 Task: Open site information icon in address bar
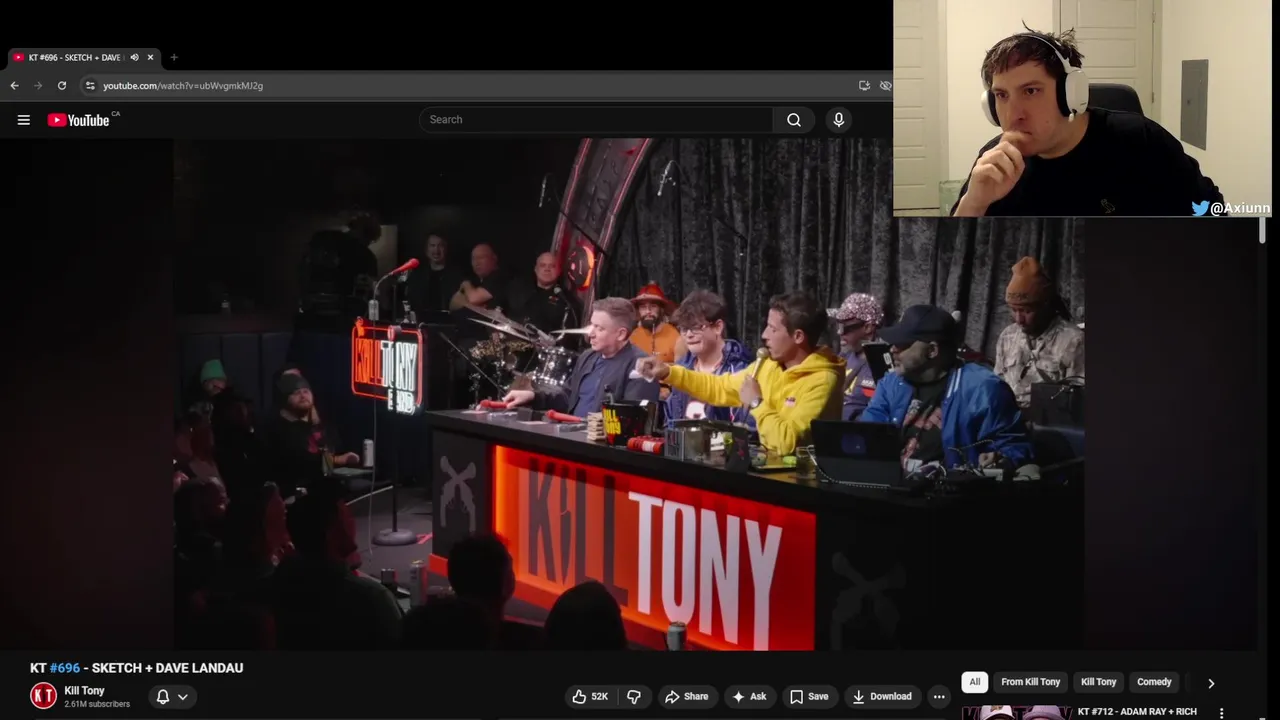click(x=90, y=86)
